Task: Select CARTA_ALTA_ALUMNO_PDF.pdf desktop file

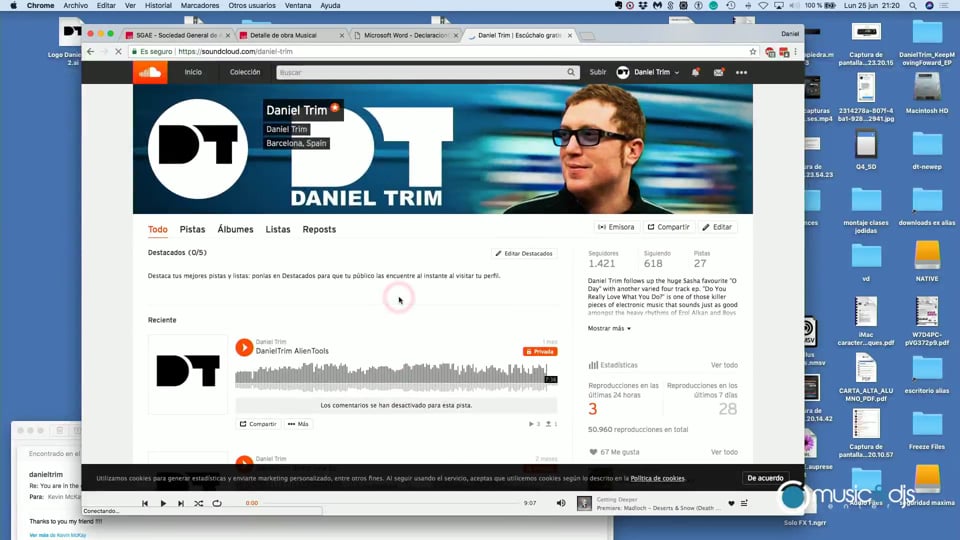Action: 866,377
